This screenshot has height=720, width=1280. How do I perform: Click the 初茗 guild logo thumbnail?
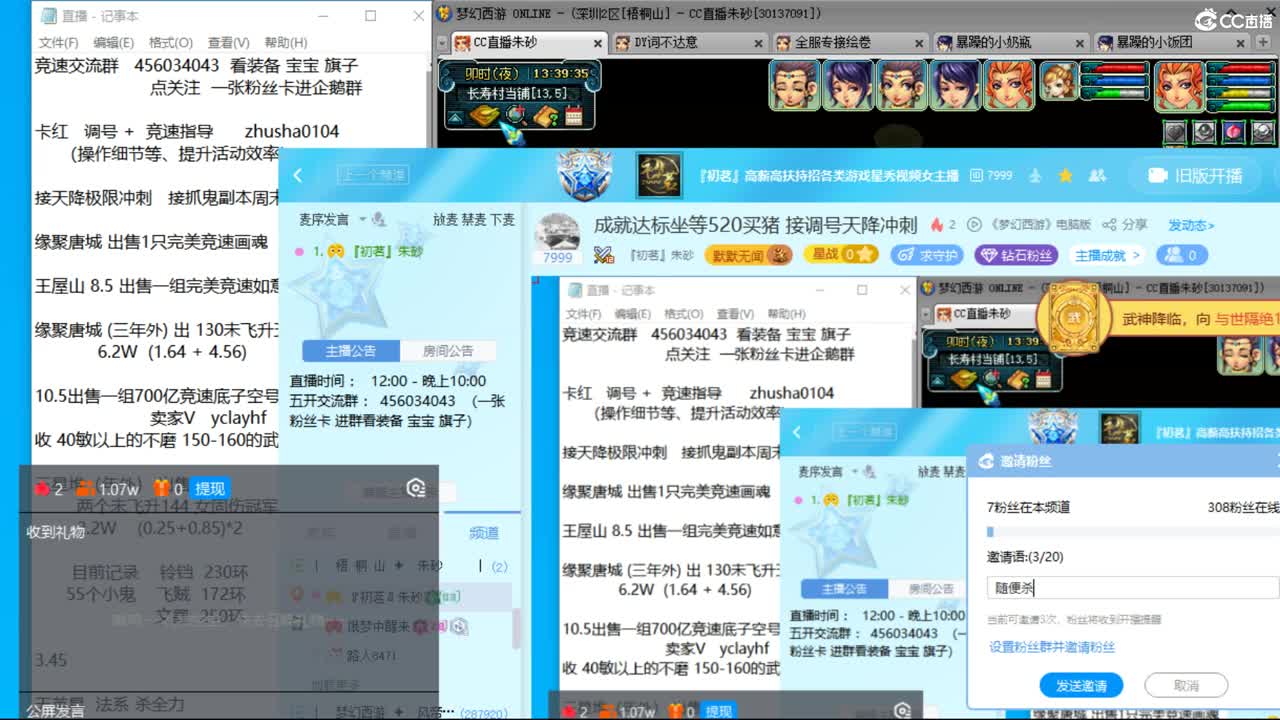click(659, 175)
